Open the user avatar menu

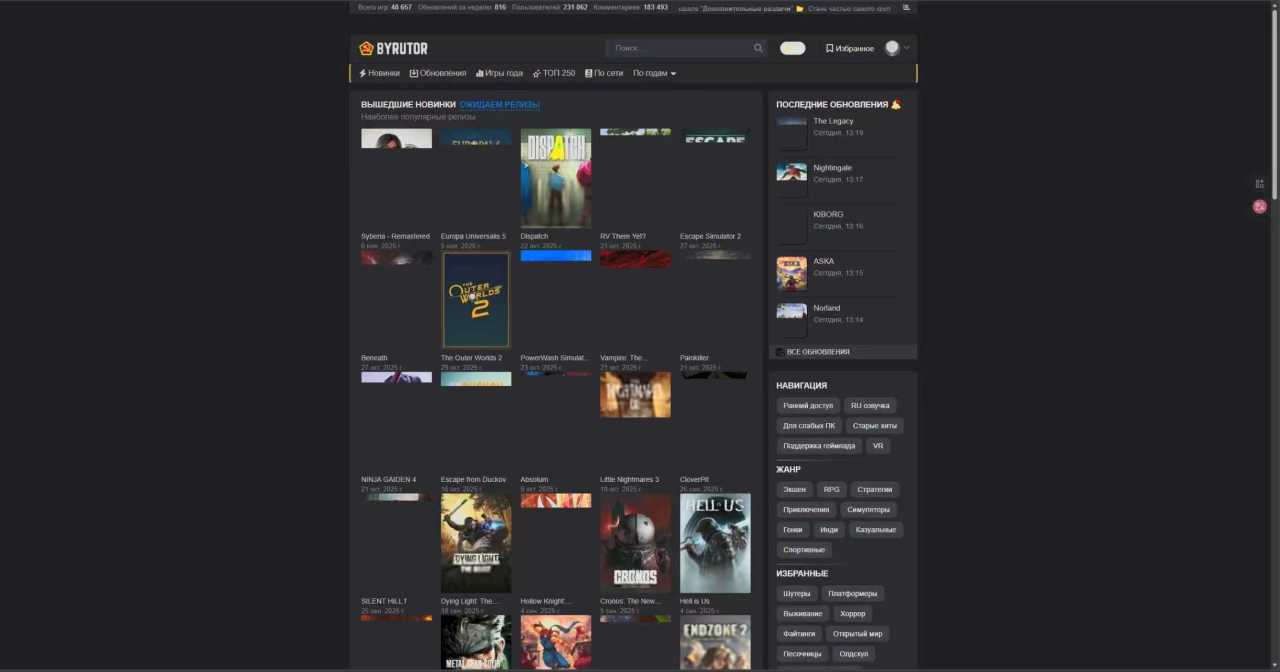pos(892,48)
